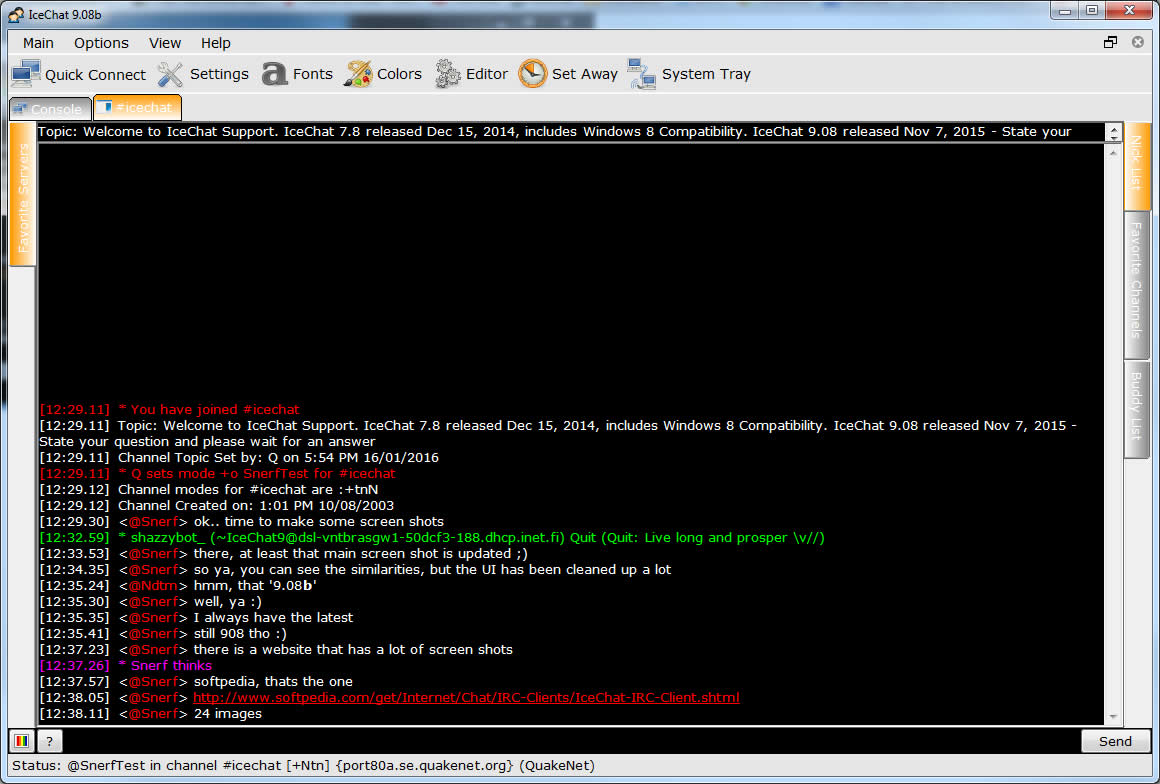Image resolution: width=1160 pixels, height=784 pixels.
Task: Expand the Buddy List side panel
Action: [1137, 409]
